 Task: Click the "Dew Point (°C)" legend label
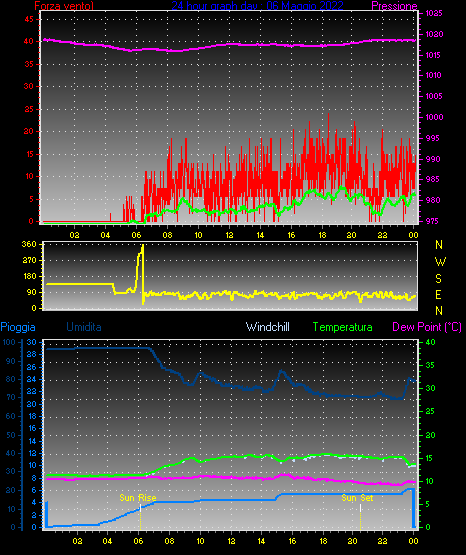point(427,327)
